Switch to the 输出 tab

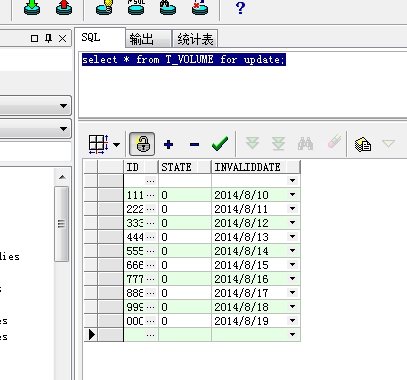[148, 39]
